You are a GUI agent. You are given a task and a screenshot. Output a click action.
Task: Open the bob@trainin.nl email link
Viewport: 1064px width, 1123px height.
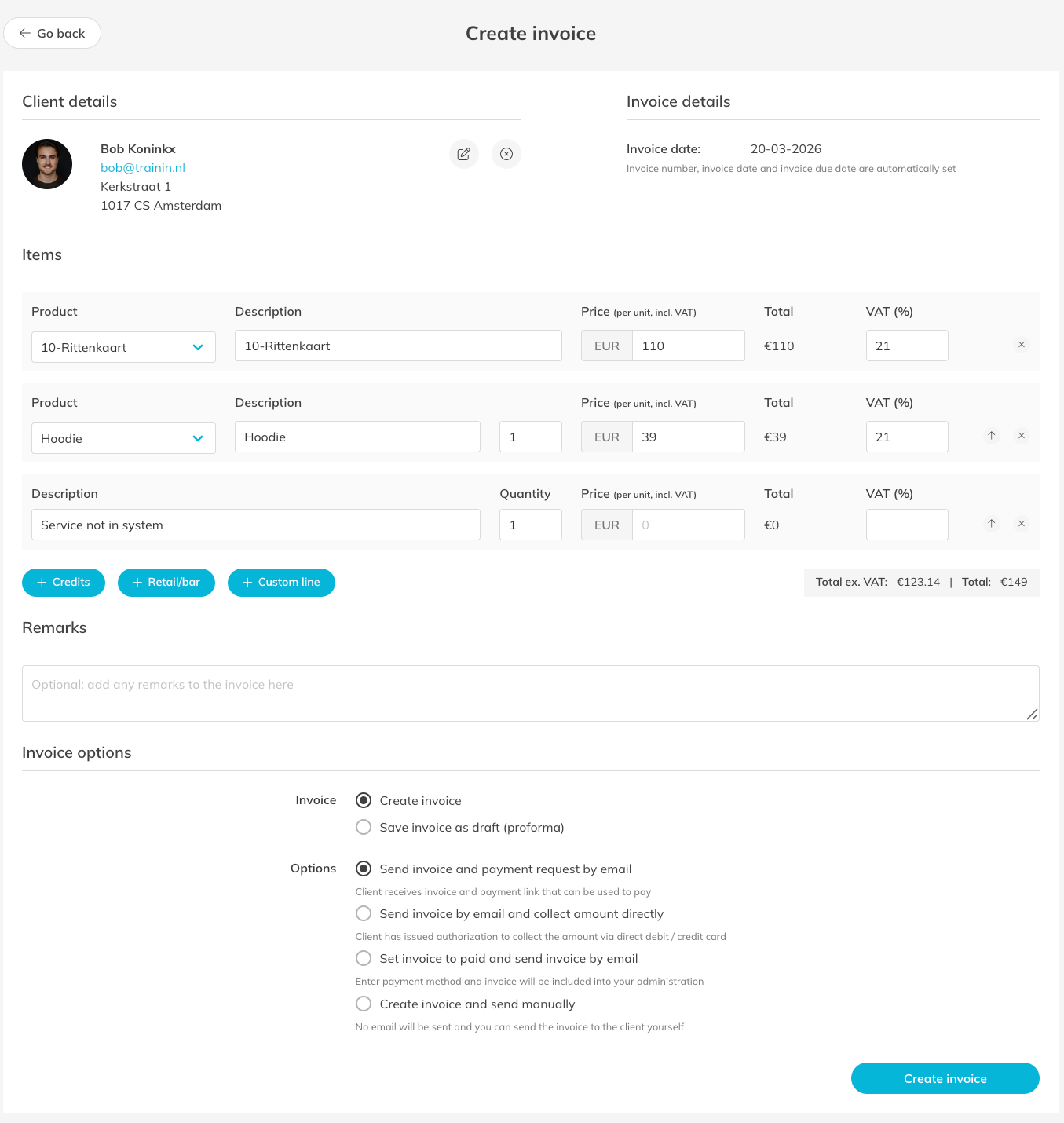[x=143, y=167]
